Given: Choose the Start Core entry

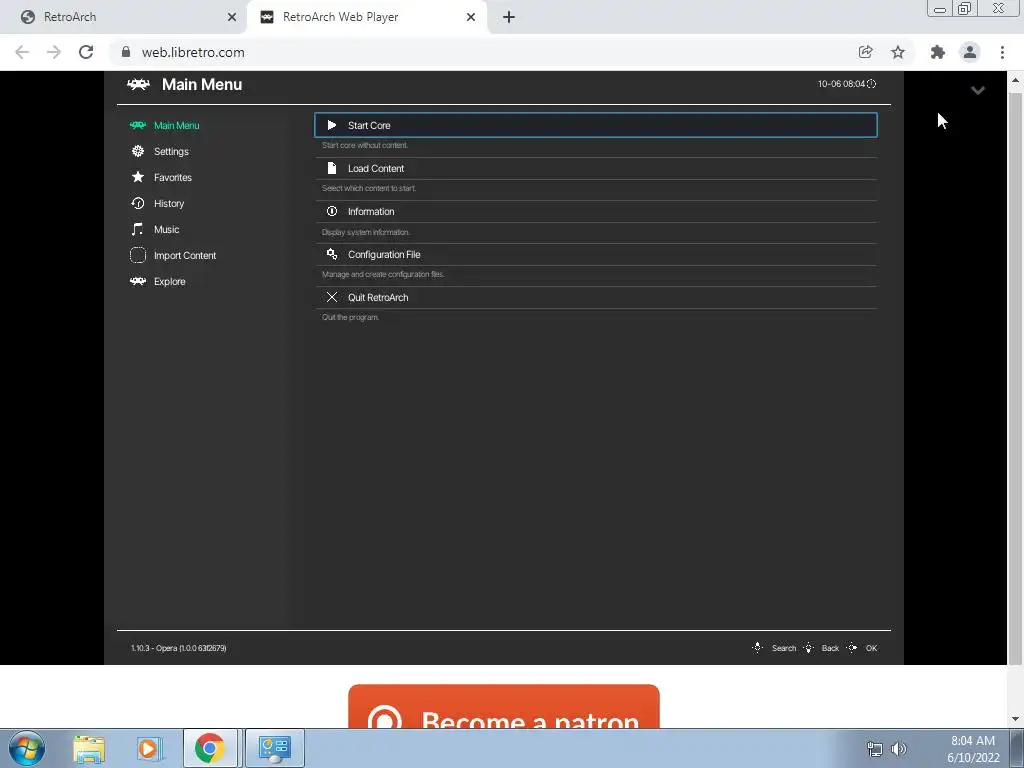Looking at the screenshot, I should (596, 125).
